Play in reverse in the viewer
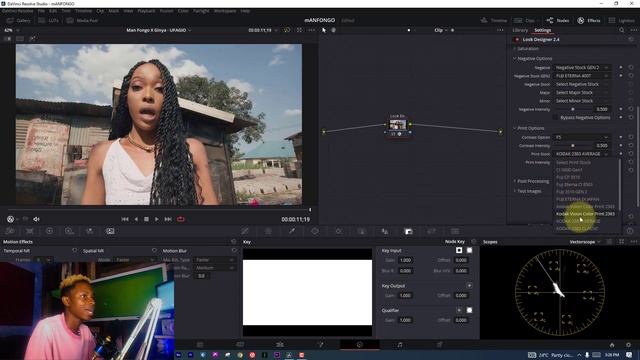This screenshot has width=640, height=360. (136, 219)
